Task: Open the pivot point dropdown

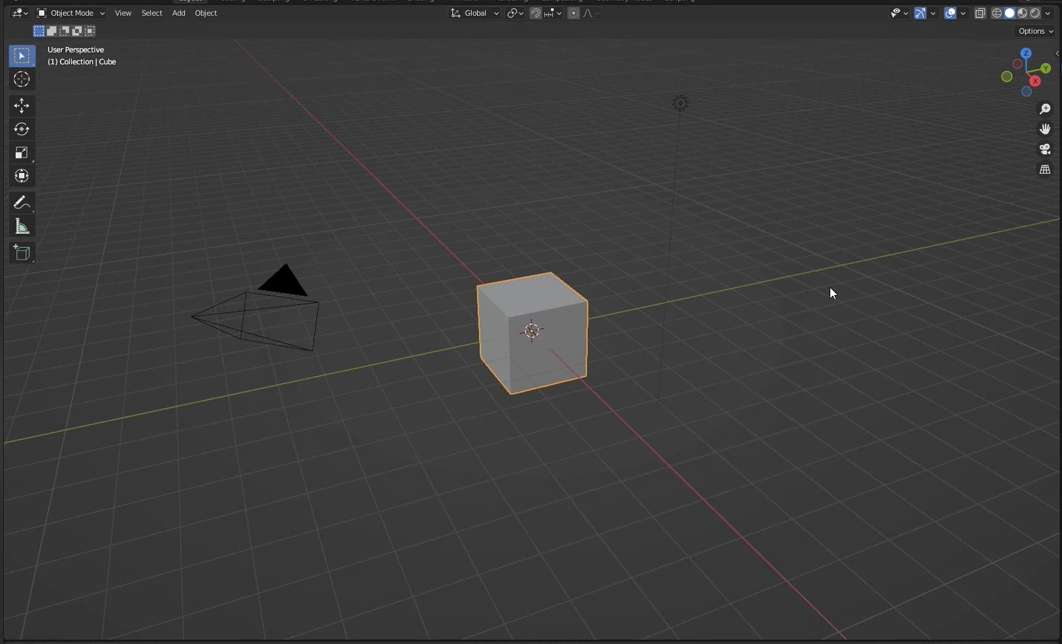Action: tap(515, 13)
